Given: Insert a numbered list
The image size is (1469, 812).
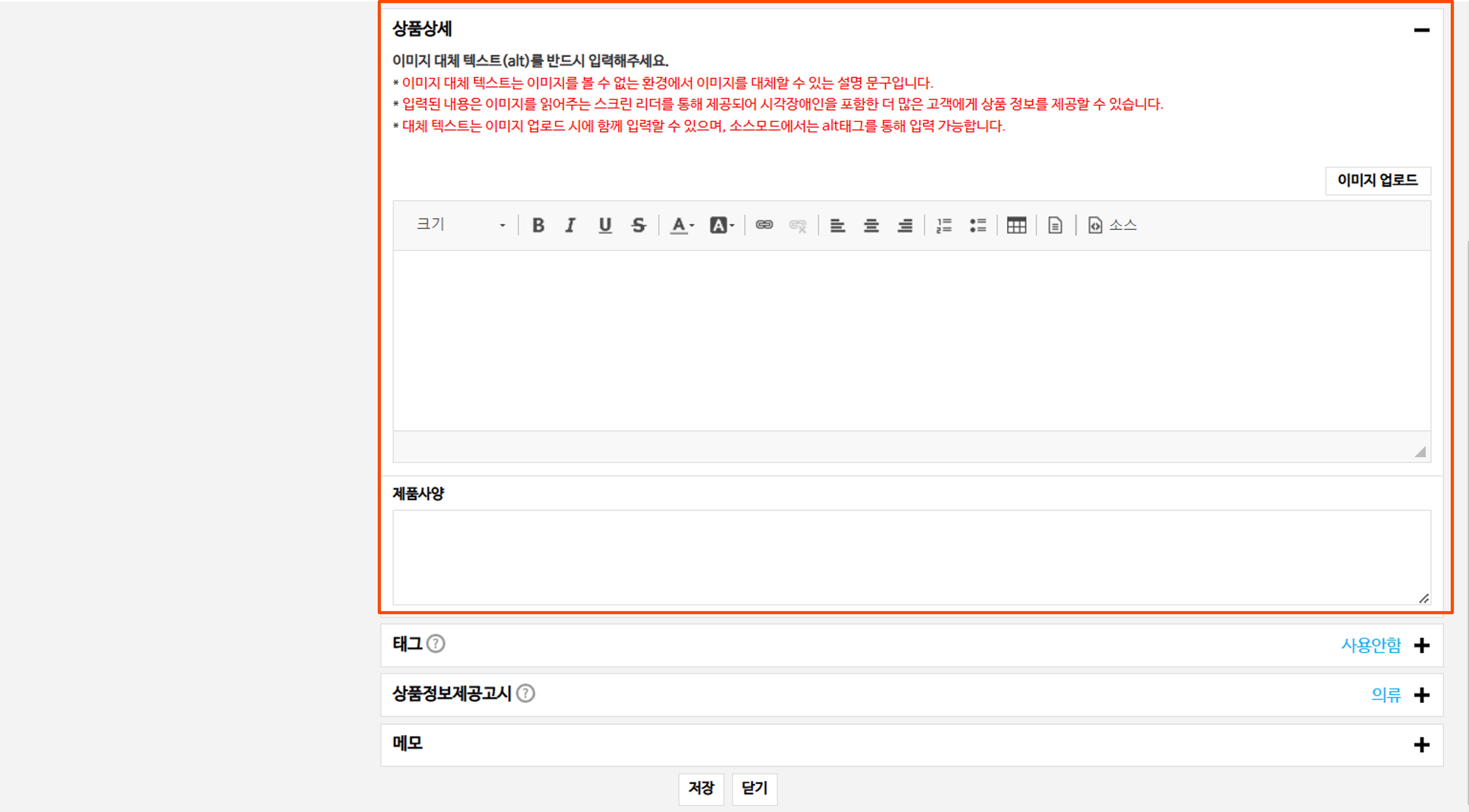Looking at the screenshot, I should [x=944, y=226].
